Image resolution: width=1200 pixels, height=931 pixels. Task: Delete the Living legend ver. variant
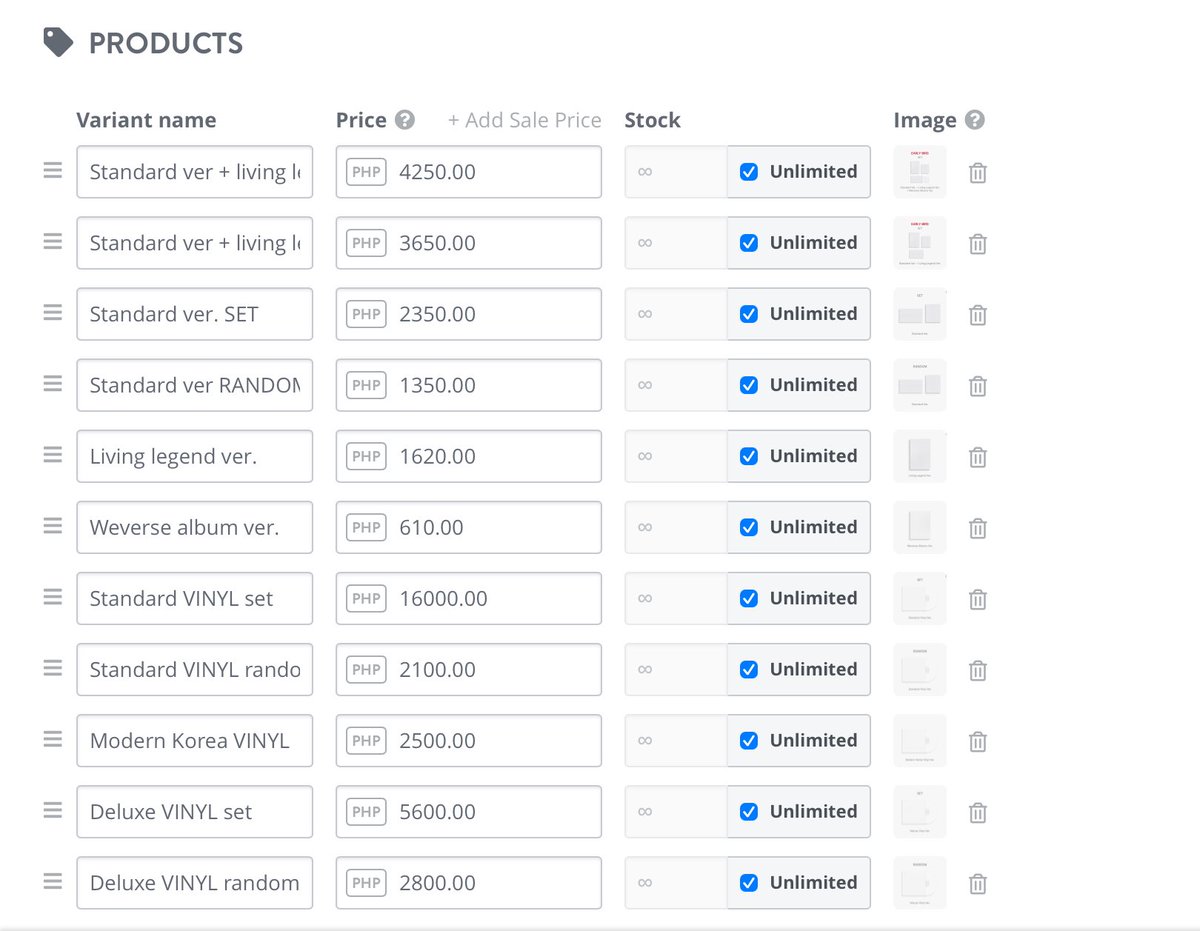pyautogui.click(x=978, y=457)
